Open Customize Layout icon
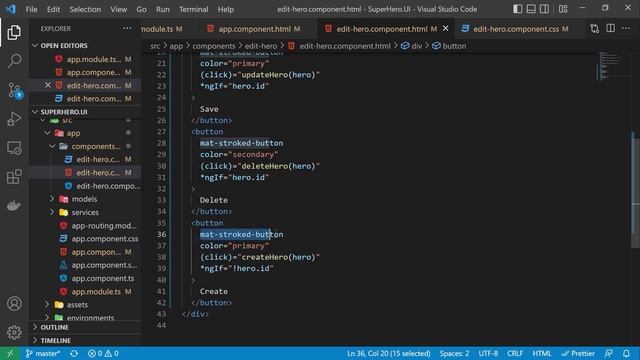This screenshot has width=640, height=360. point(563,9)
